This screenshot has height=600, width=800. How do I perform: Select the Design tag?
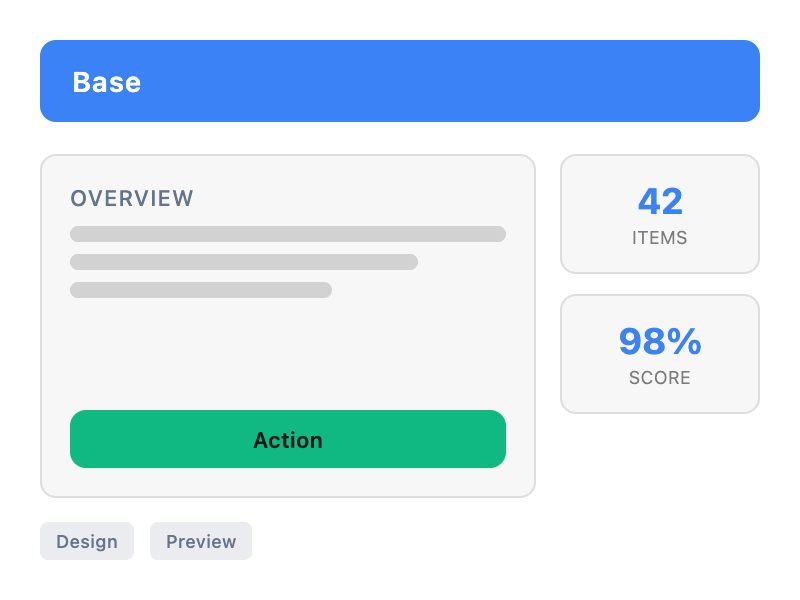click(x=87, y=541)
